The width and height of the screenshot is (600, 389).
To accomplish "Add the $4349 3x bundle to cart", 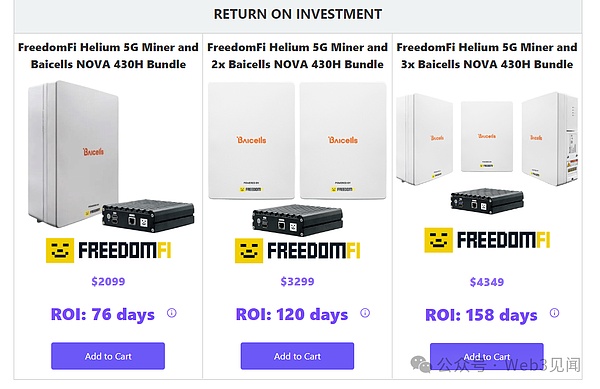I will pyautogui.click(x=487, y=356).
